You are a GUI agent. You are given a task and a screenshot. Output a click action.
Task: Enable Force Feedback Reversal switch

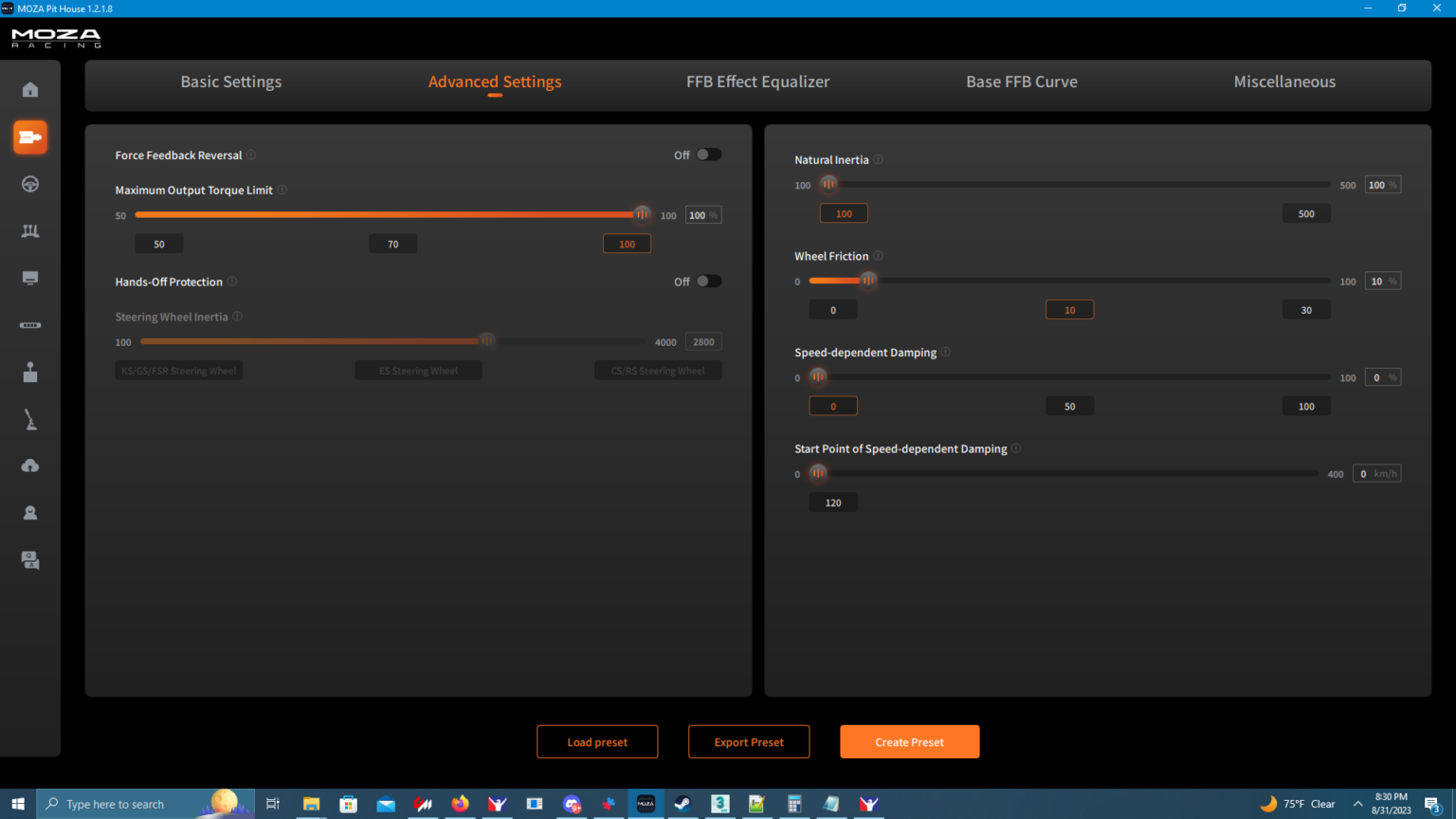click(709, 155)
